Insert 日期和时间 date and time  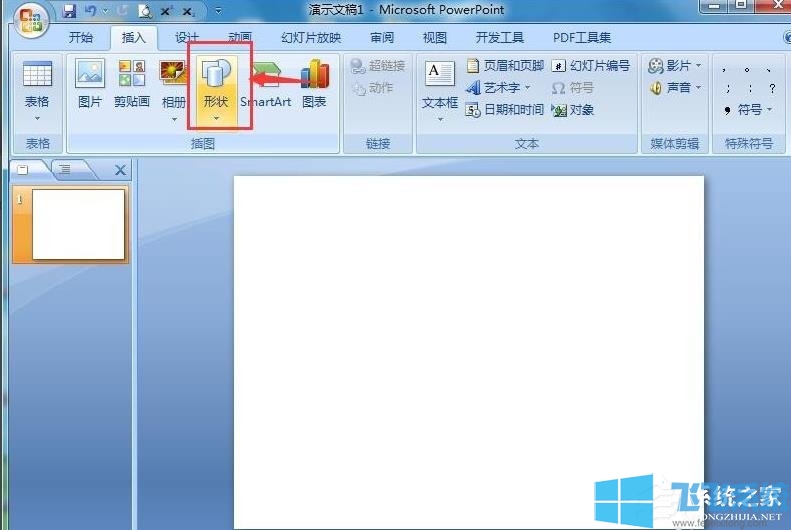[505, 110]
